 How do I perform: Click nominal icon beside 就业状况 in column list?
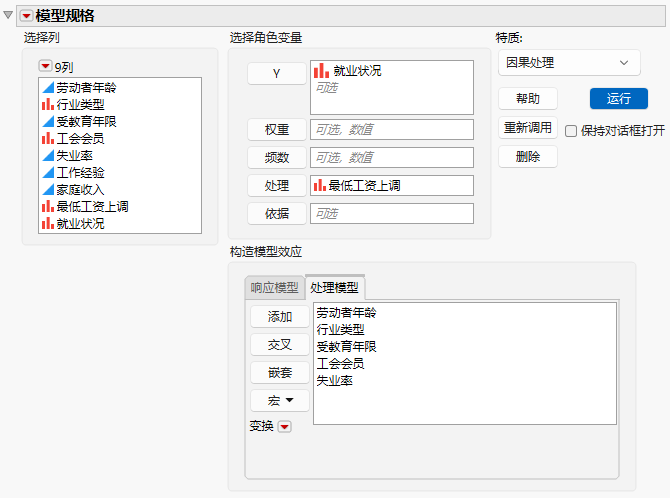48,224
